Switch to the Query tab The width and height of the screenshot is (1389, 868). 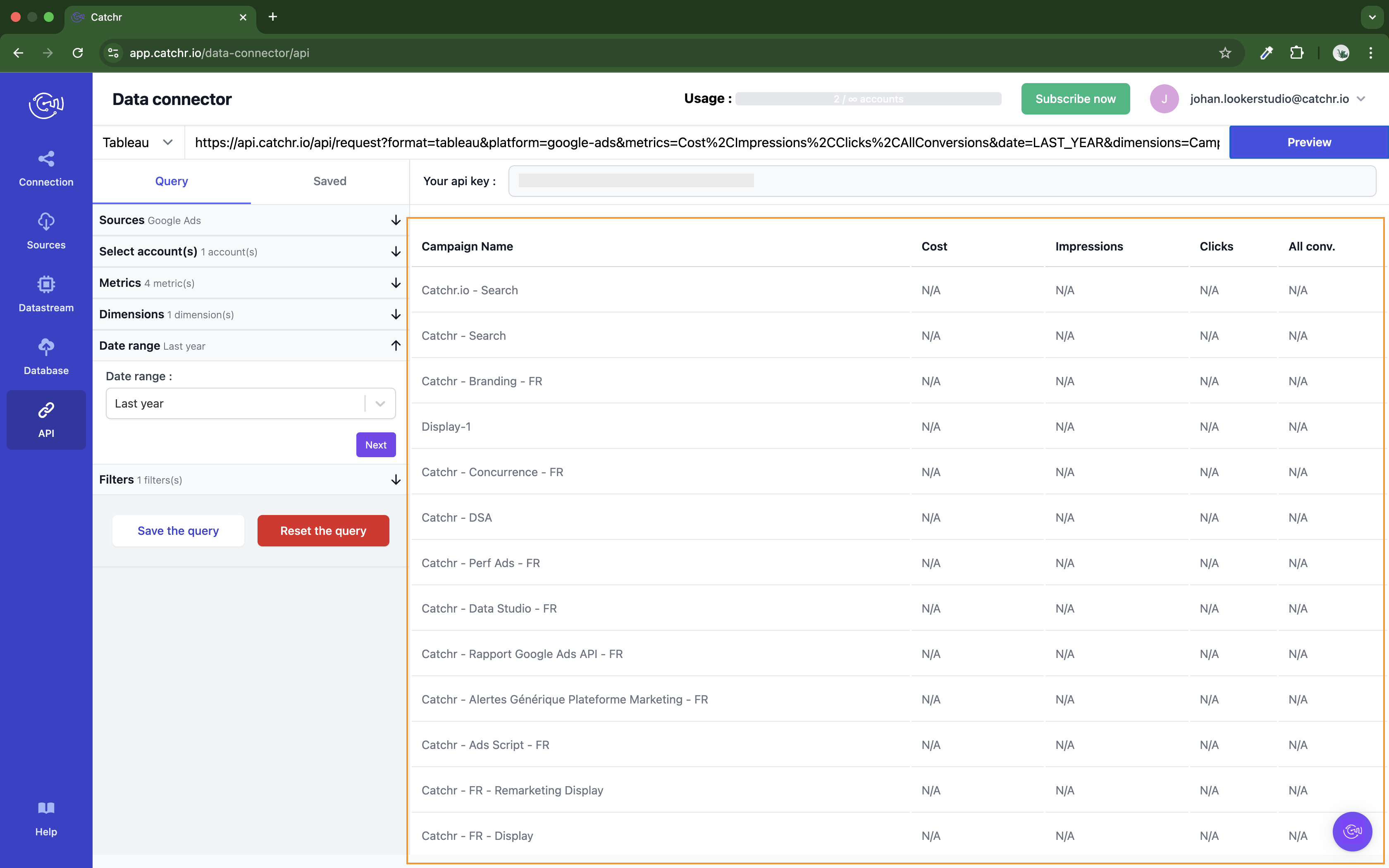171,181
